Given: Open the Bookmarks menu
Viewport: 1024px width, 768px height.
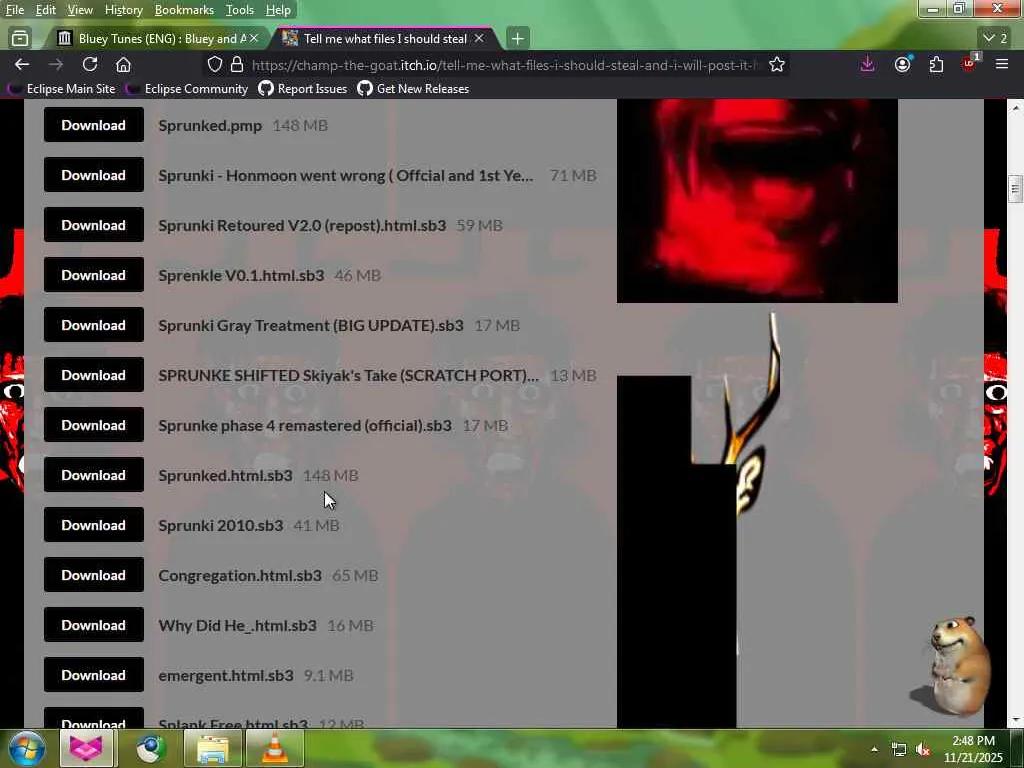Looking at the screenshot, I should coord(184,10).
